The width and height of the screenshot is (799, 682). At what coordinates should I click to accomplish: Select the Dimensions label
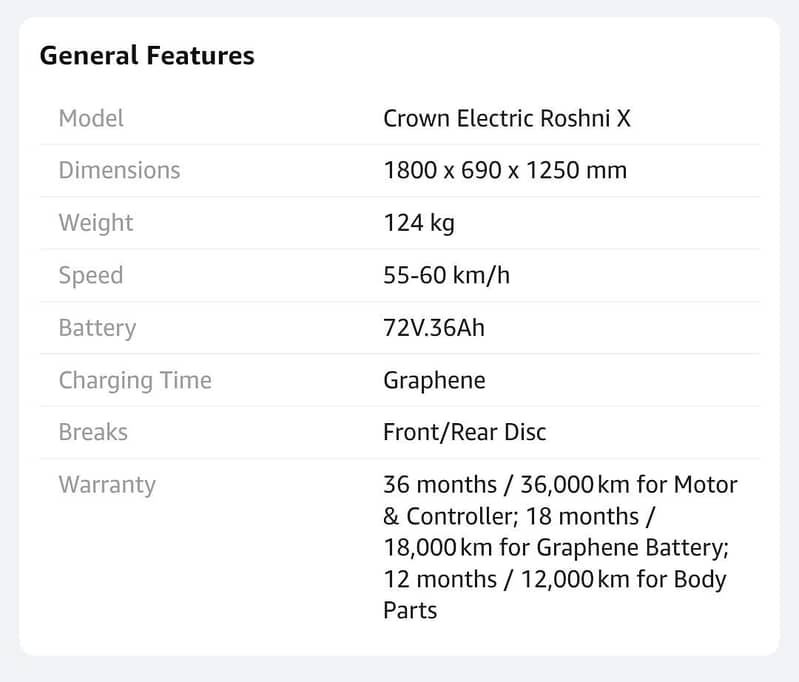119,170
